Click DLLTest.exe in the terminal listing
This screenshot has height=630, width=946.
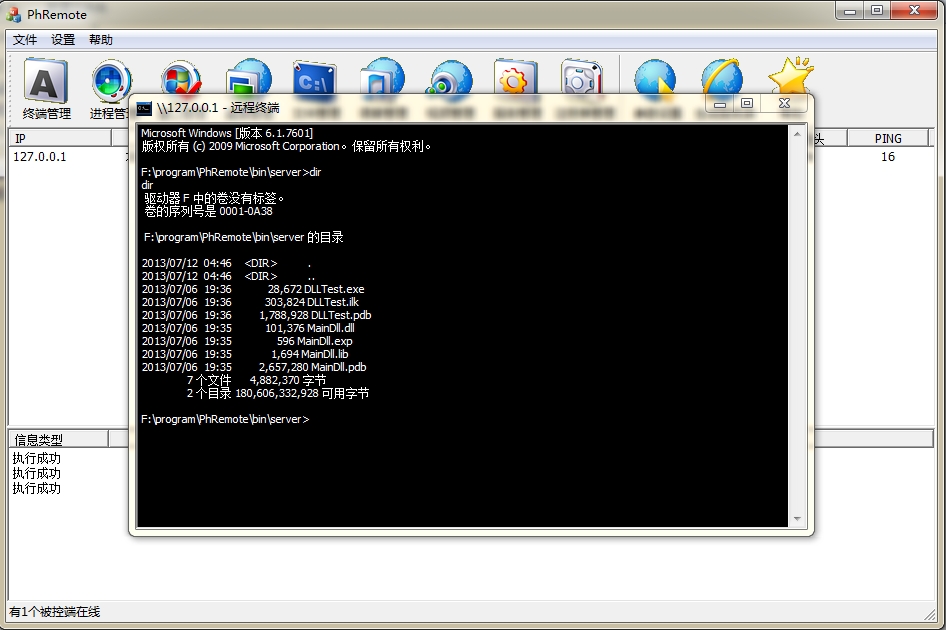[x=334, y=289]
